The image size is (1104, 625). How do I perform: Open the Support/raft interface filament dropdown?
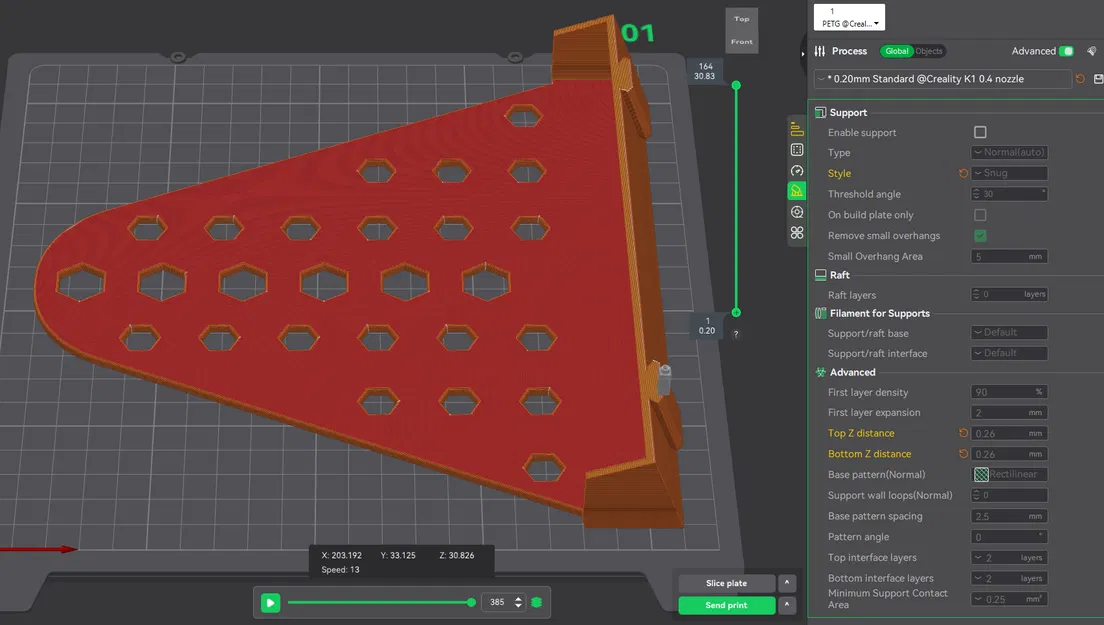[x=1009, y=353]
